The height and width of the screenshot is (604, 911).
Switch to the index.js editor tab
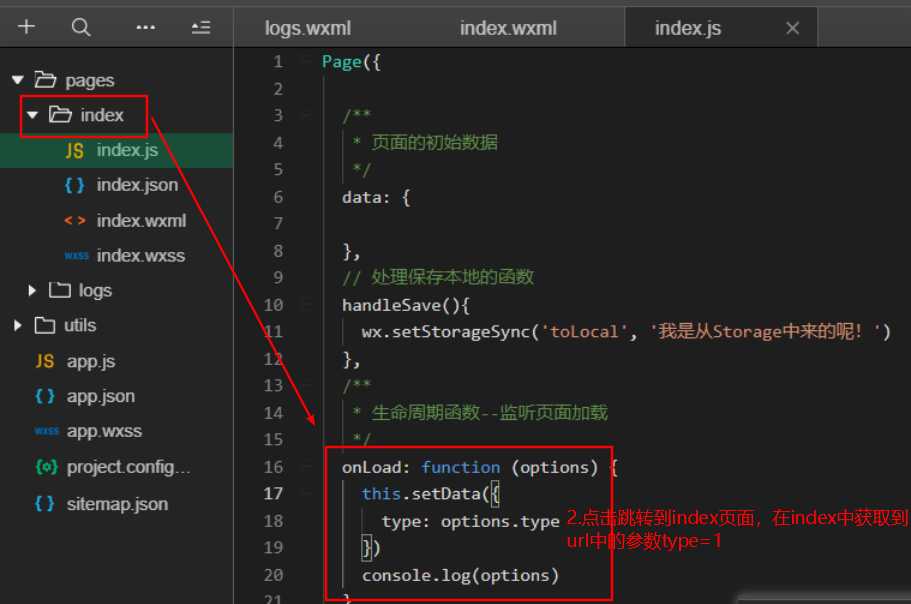coord(688,28)
